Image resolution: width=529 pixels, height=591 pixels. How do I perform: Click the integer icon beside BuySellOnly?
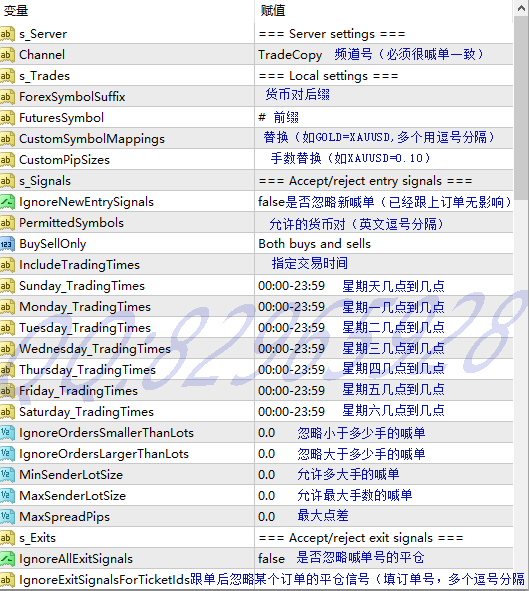coord(7,244)
